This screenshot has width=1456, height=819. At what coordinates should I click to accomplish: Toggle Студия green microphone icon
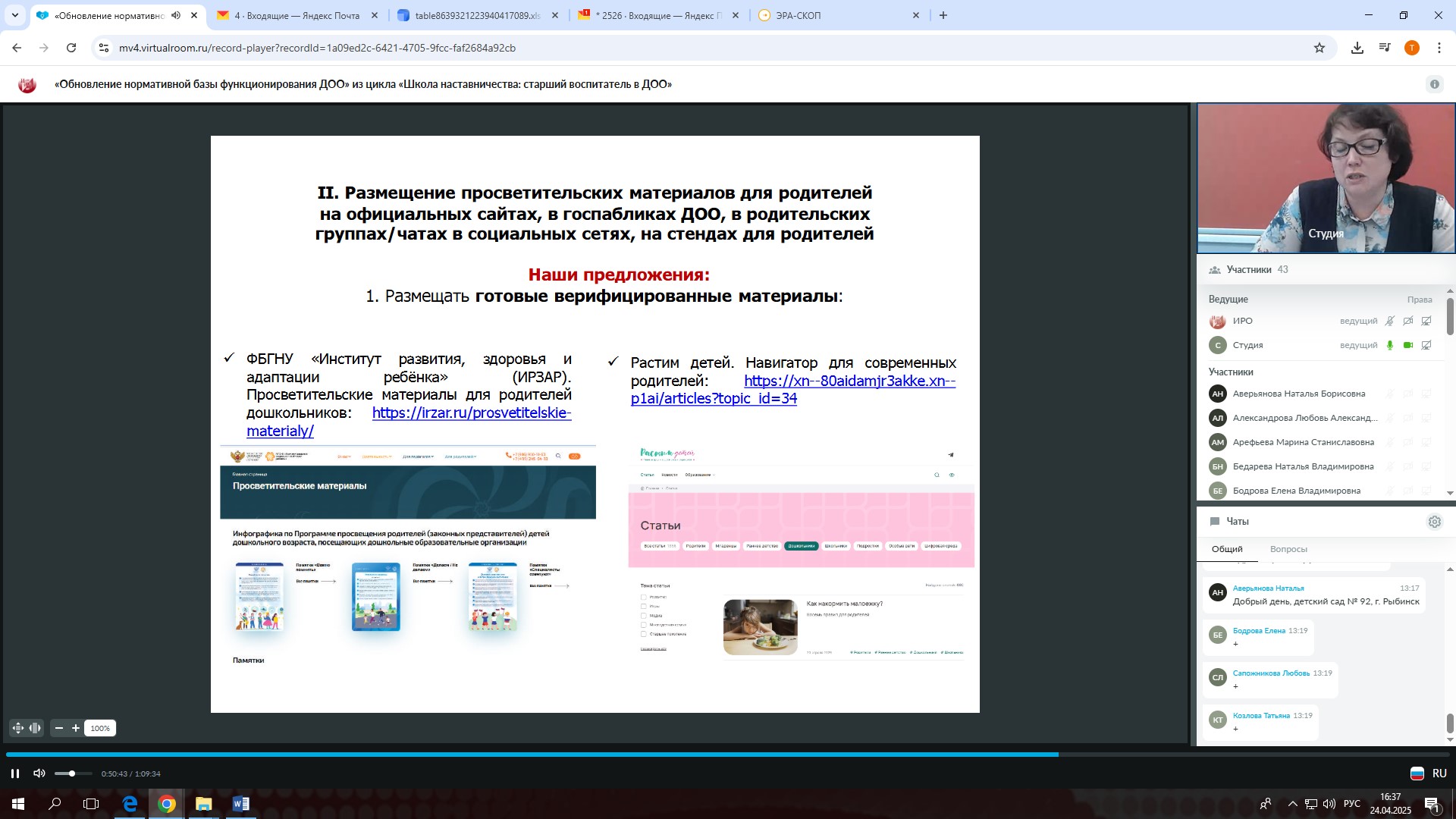1390,345
